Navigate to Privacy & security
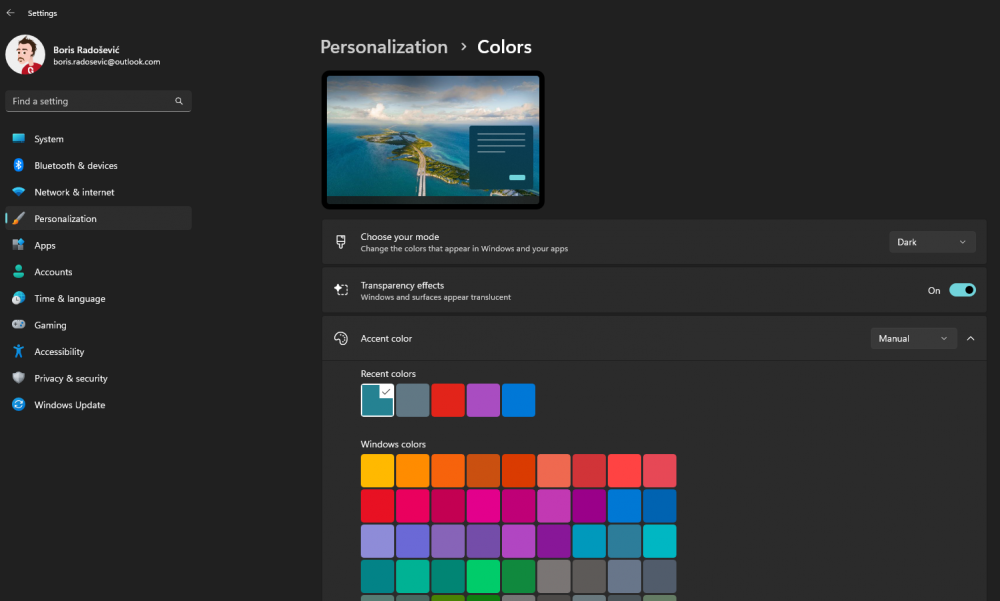The height and width of the screenshot is (601, 1000). [98, 378]
